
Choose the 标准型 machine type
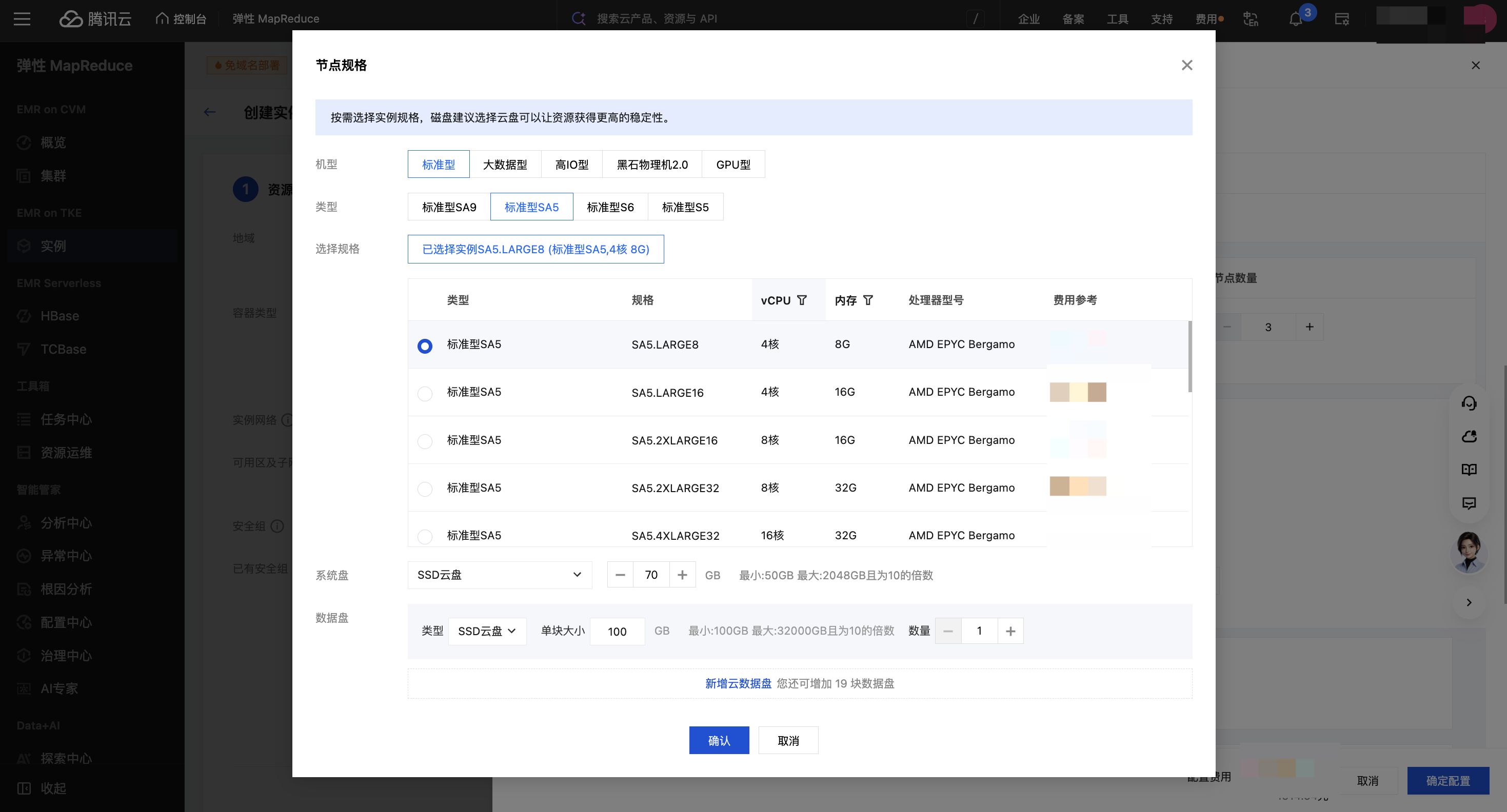coord(439,164)
